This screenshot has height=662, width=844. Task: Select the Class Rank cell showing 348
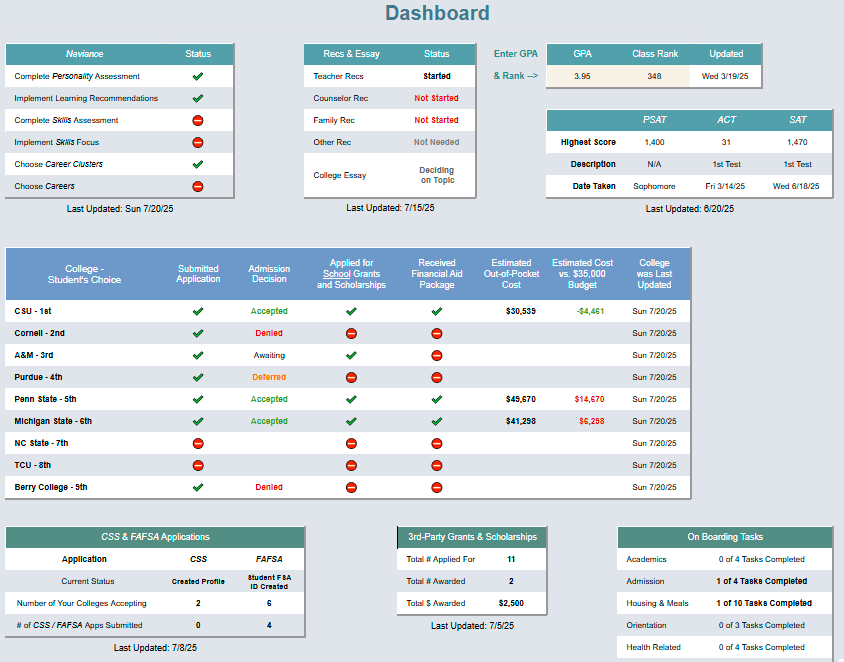click(x=654, y=76)
